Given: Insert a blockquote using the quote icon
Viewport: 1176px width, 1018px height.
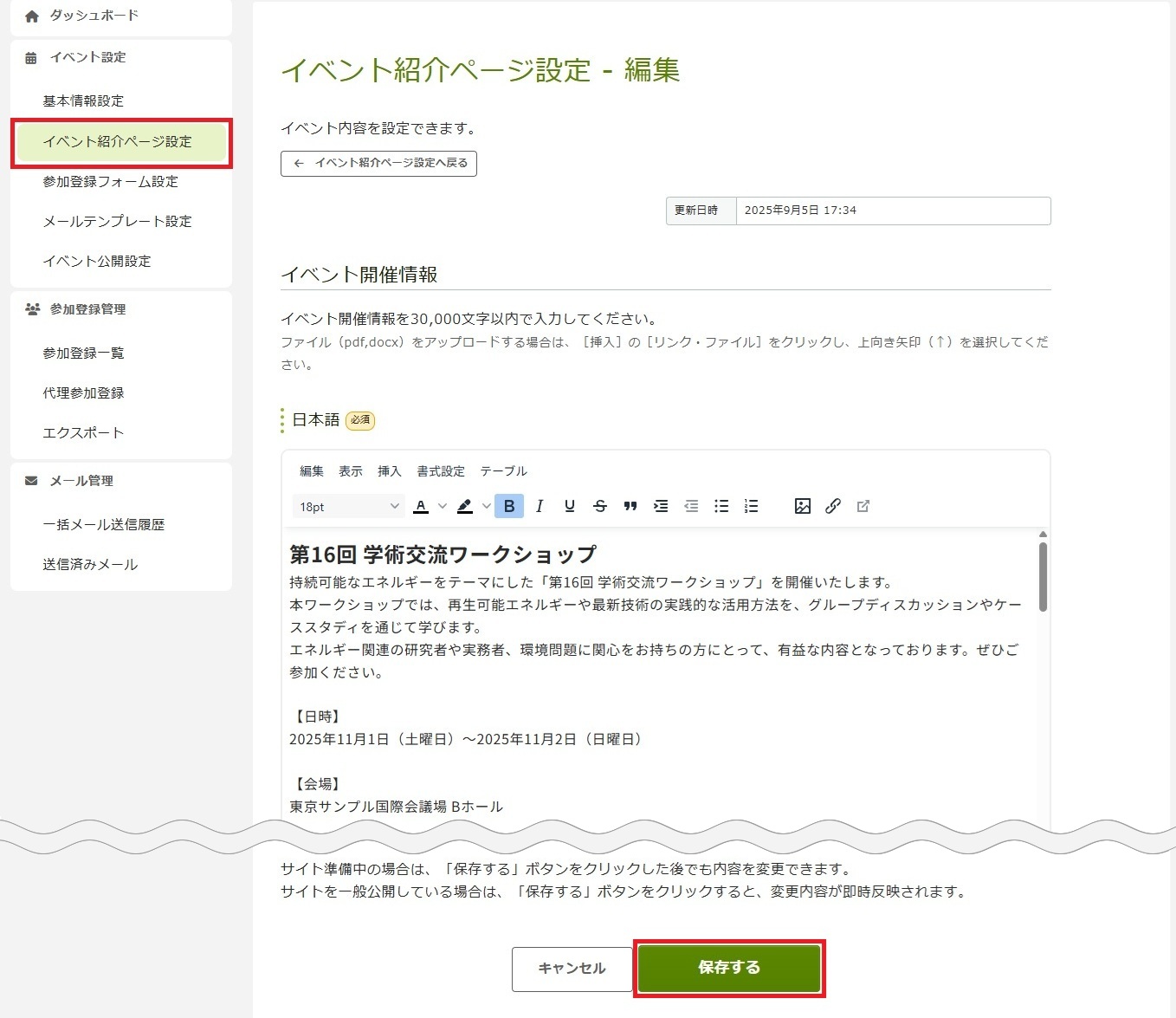Looking at the screenshot, I should pos(630,507).
